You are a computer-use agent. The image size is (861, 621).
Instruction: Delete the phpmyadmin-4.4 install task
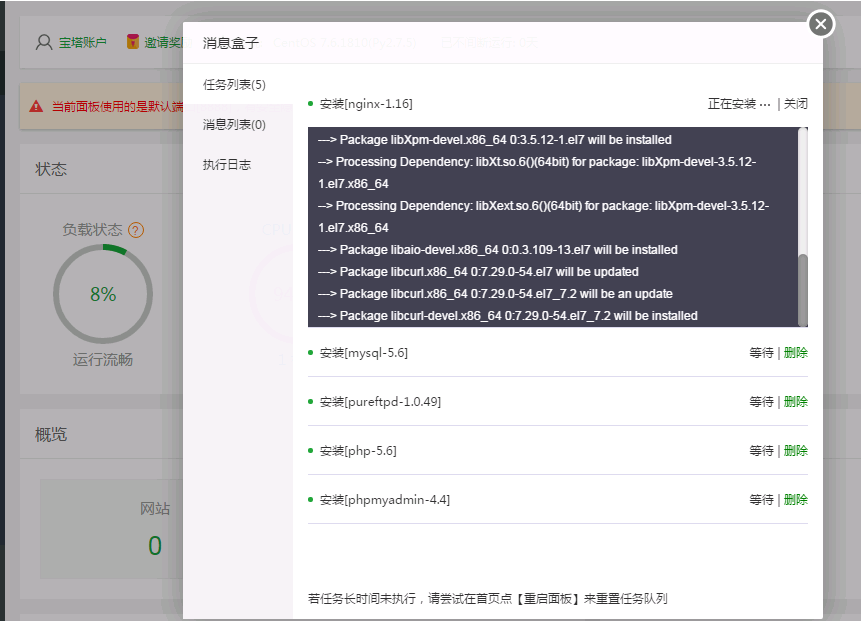click(x=796, y=500)
